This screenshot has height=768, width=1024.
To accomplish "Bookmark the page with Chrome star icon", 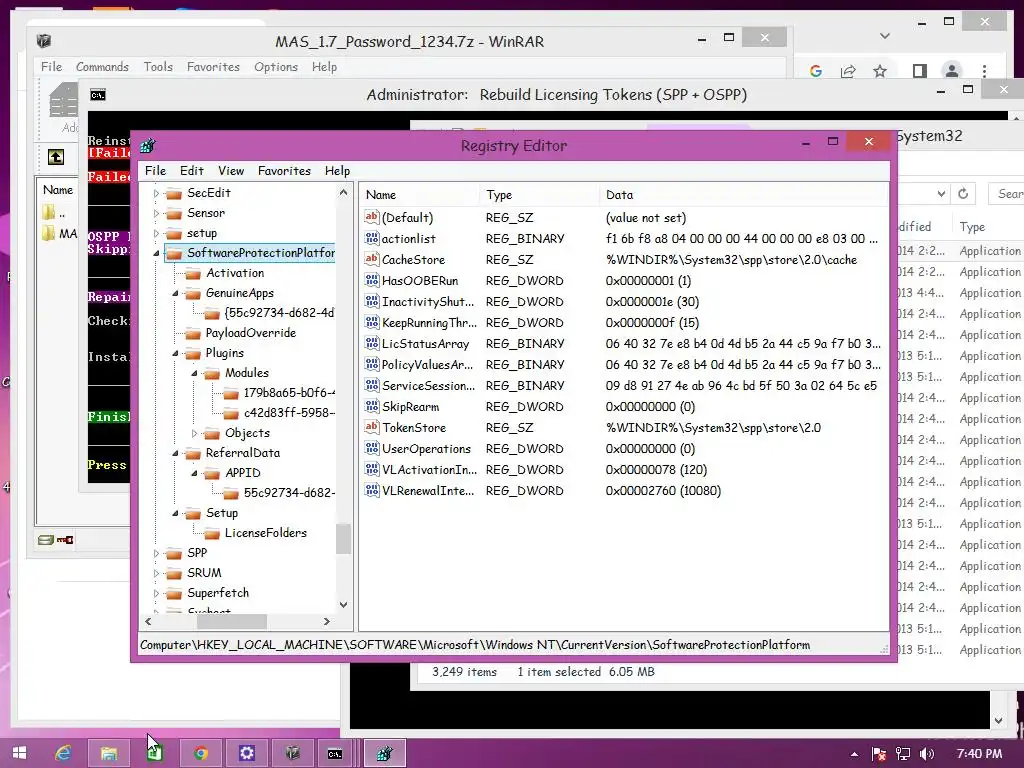I will tap(880, 71).
